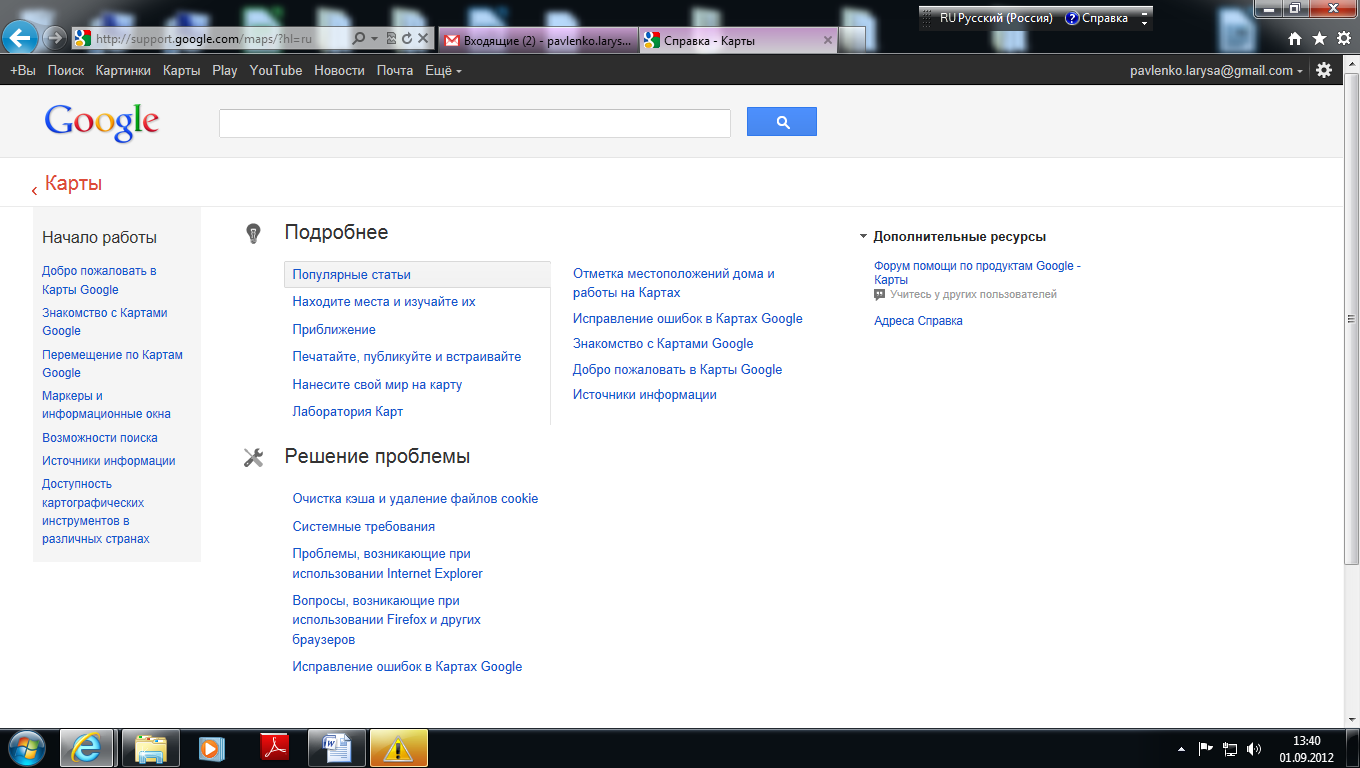Open the browser Home icon

pyautogui.click(x=1295, y=39)
